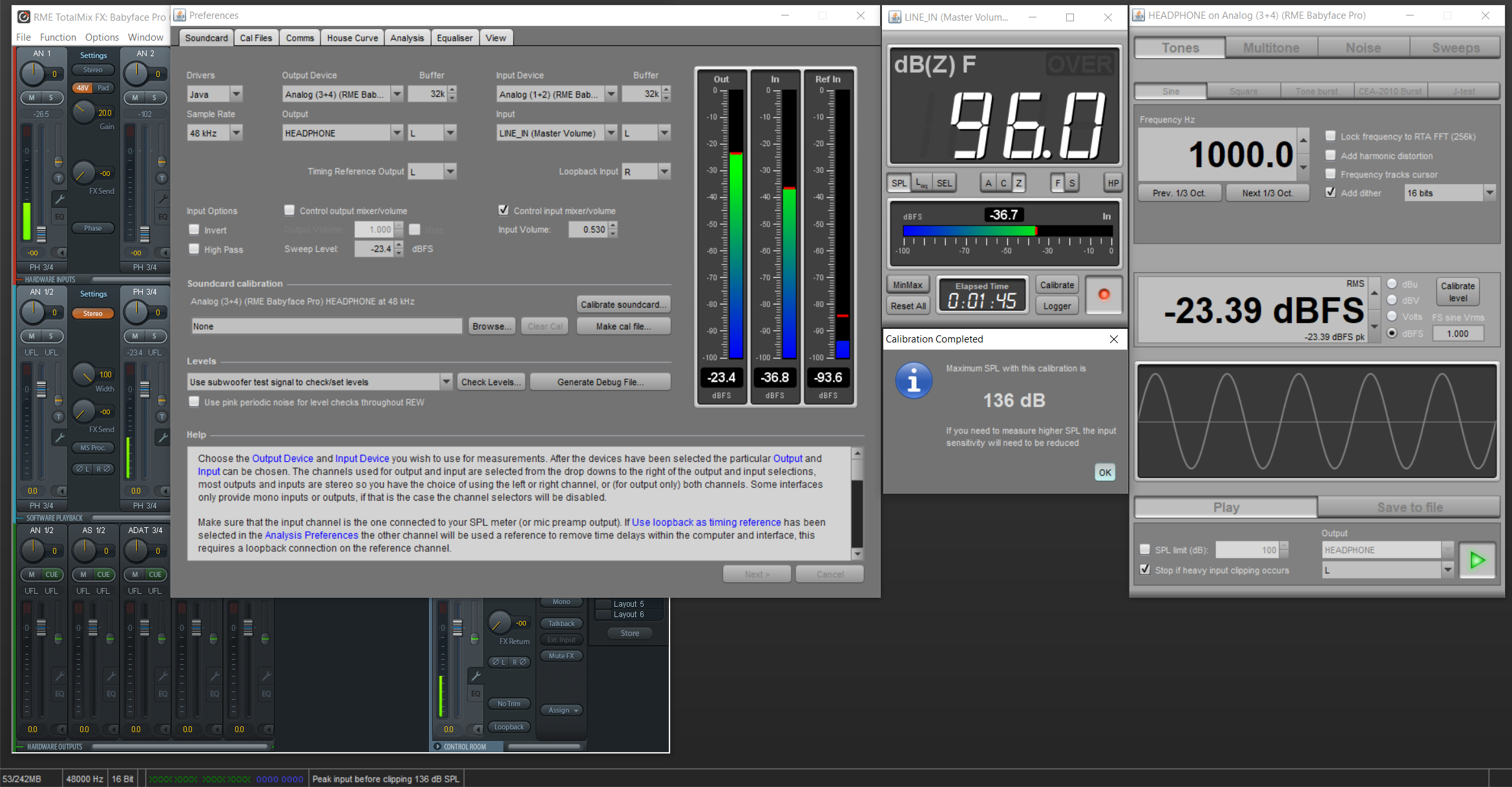
Task: Open Loopback Input channel dropdown
Action: [x=646, y=171]
